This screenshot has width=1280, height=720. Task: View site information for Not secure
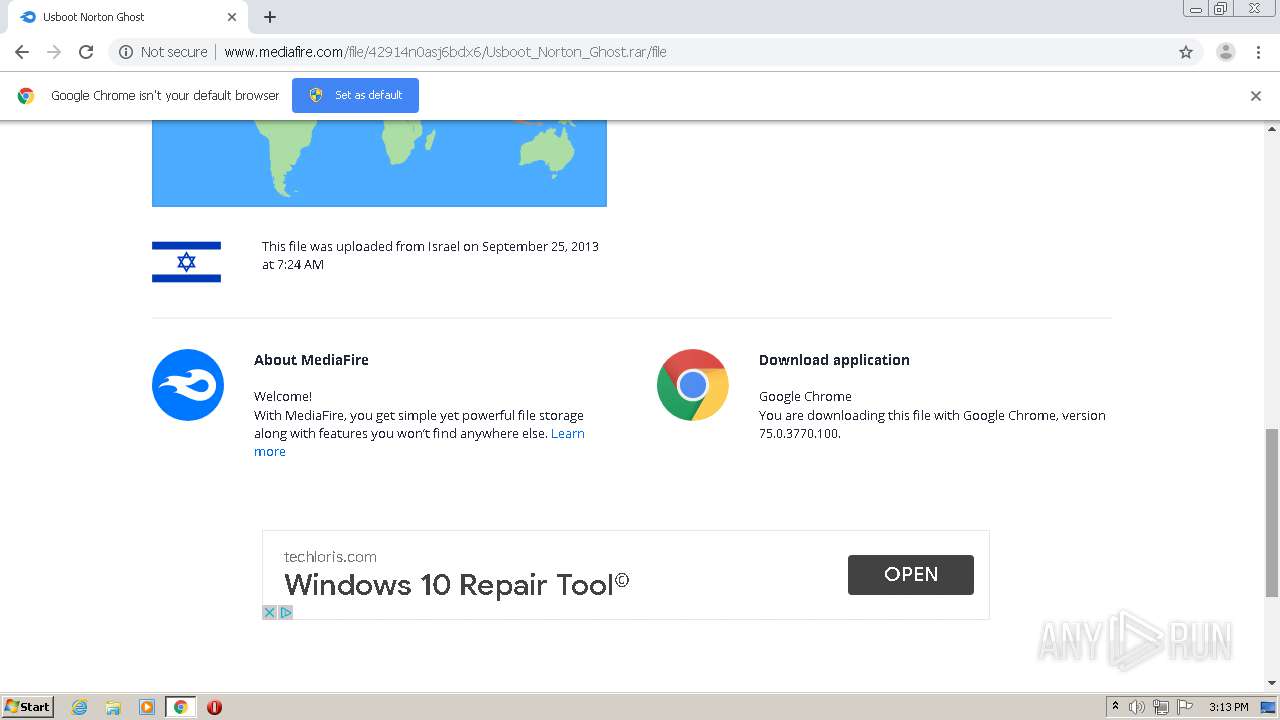pos(163,52)
